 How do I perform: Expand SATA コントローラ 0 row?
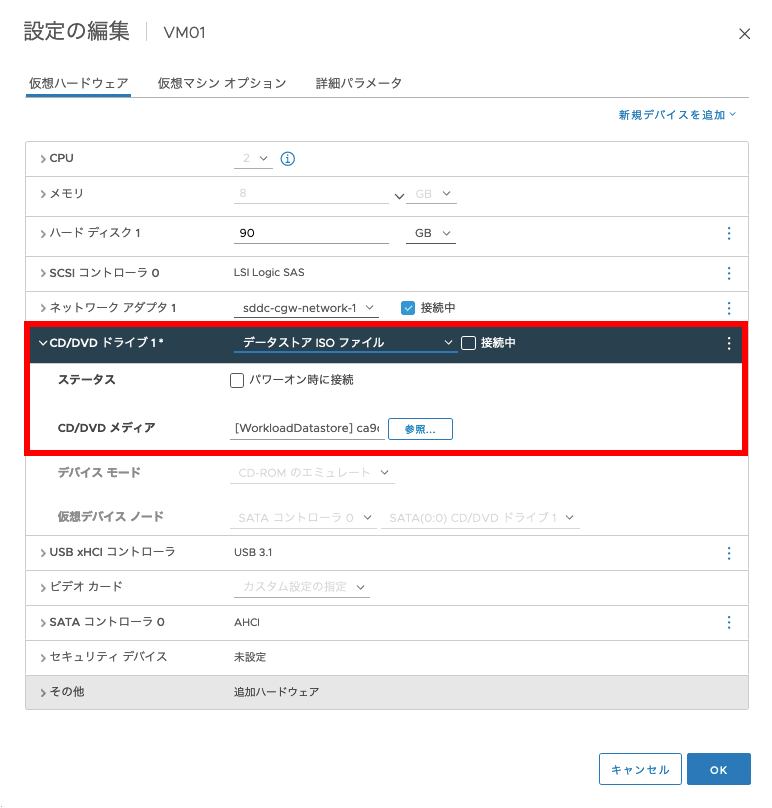(x=43, y=623)
